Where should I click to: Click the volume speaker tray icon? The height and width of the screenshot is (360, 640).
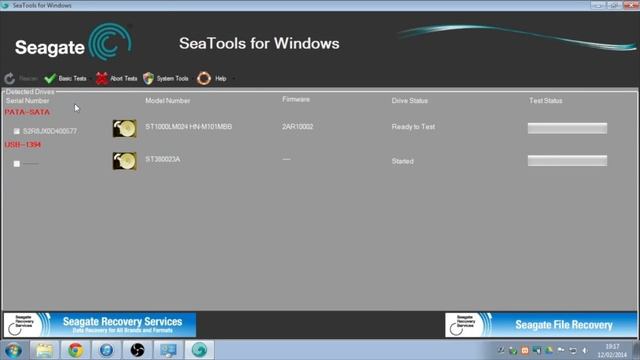pyautogui.click(x=585, y=350)
